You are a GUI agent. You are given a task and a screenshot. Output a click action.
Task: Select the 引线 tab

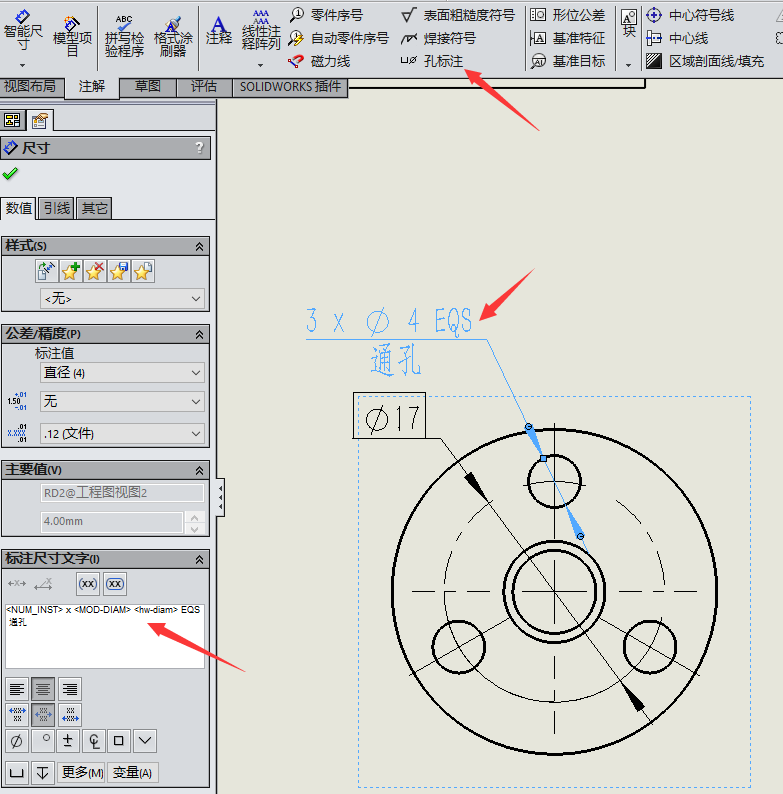[x=56, y=208]
